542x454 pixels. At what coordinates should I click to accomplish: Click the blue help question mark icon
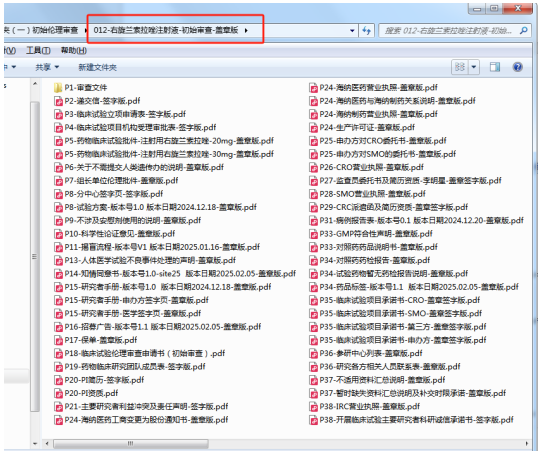517,67
